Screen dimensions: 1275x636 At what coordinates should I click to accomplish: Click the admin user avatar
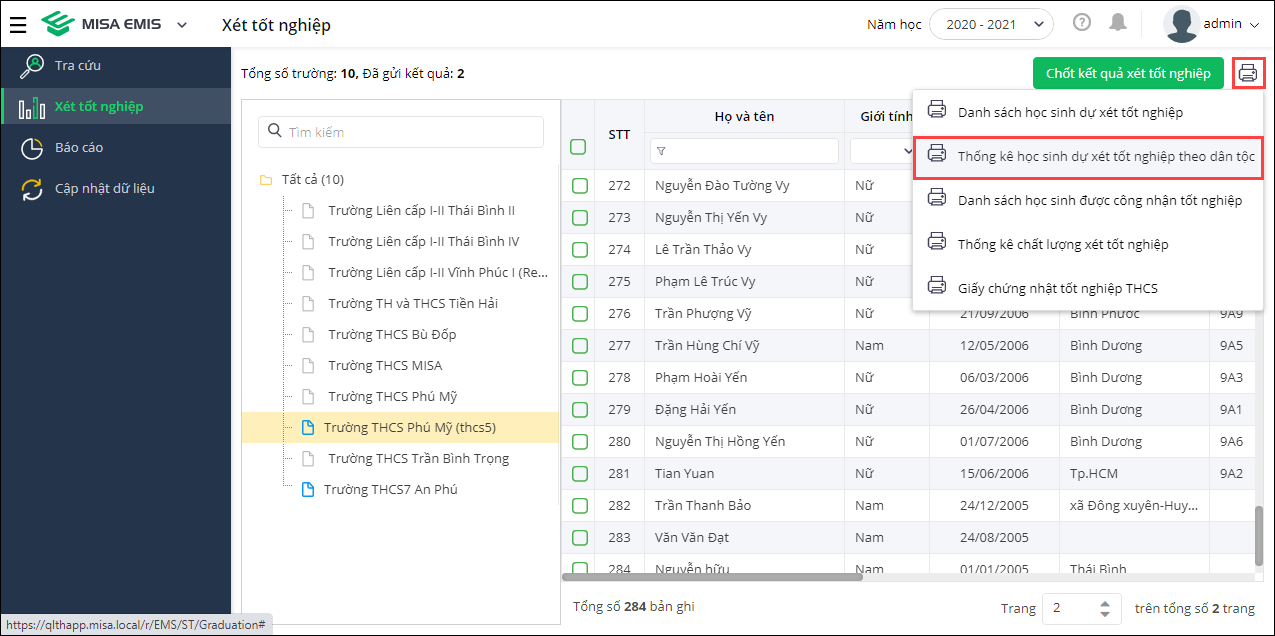coord(1182,24)
